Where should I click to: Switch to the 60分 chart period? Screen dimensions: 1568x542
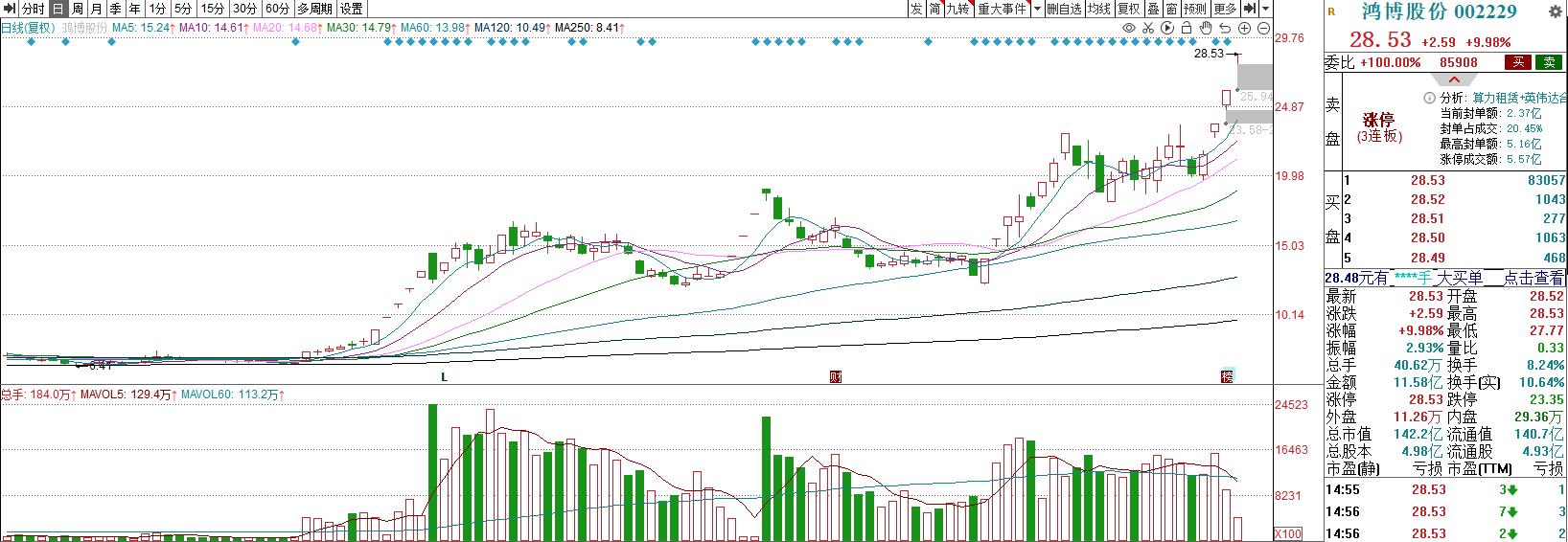[278, 9]
